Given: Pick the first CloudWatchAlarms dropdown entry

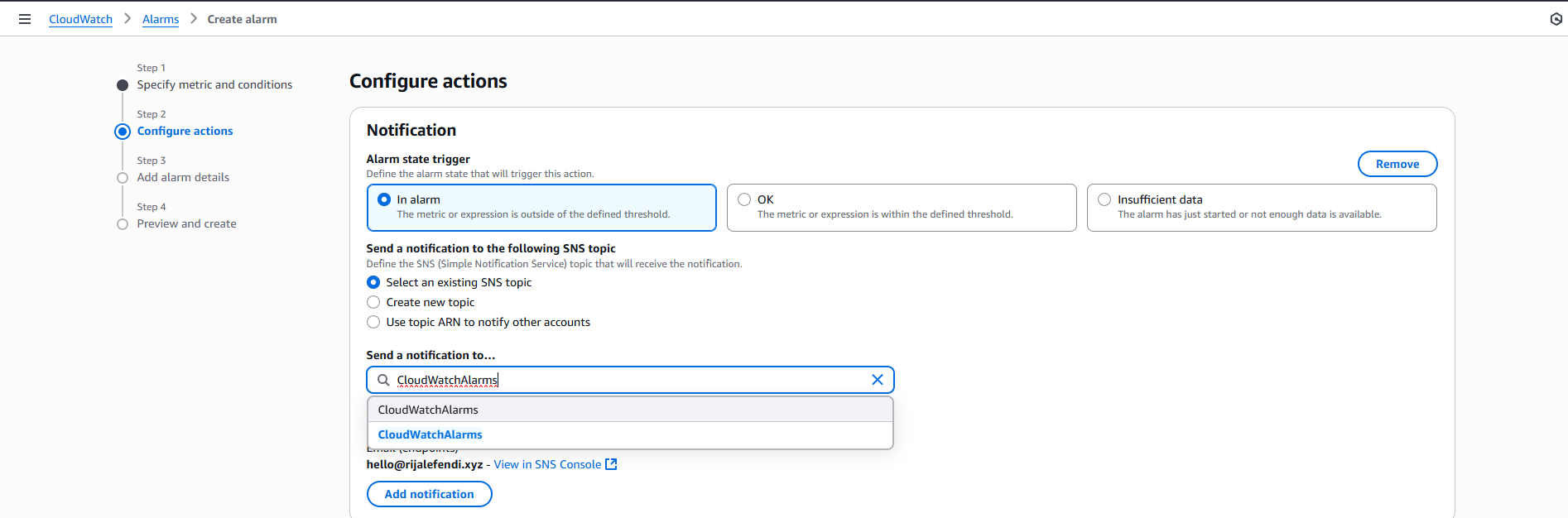Looking at the screenshot, I should click(x=428, y=410).
